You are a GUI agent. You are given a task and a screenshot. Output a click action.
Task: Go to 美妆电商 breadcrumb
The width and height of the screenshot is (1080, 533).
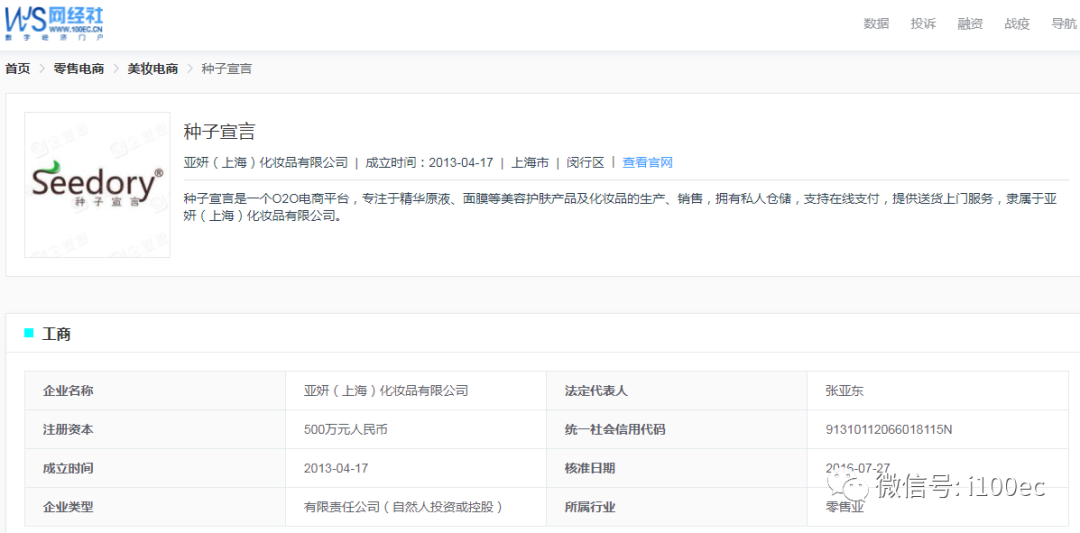tap(153, 69)
